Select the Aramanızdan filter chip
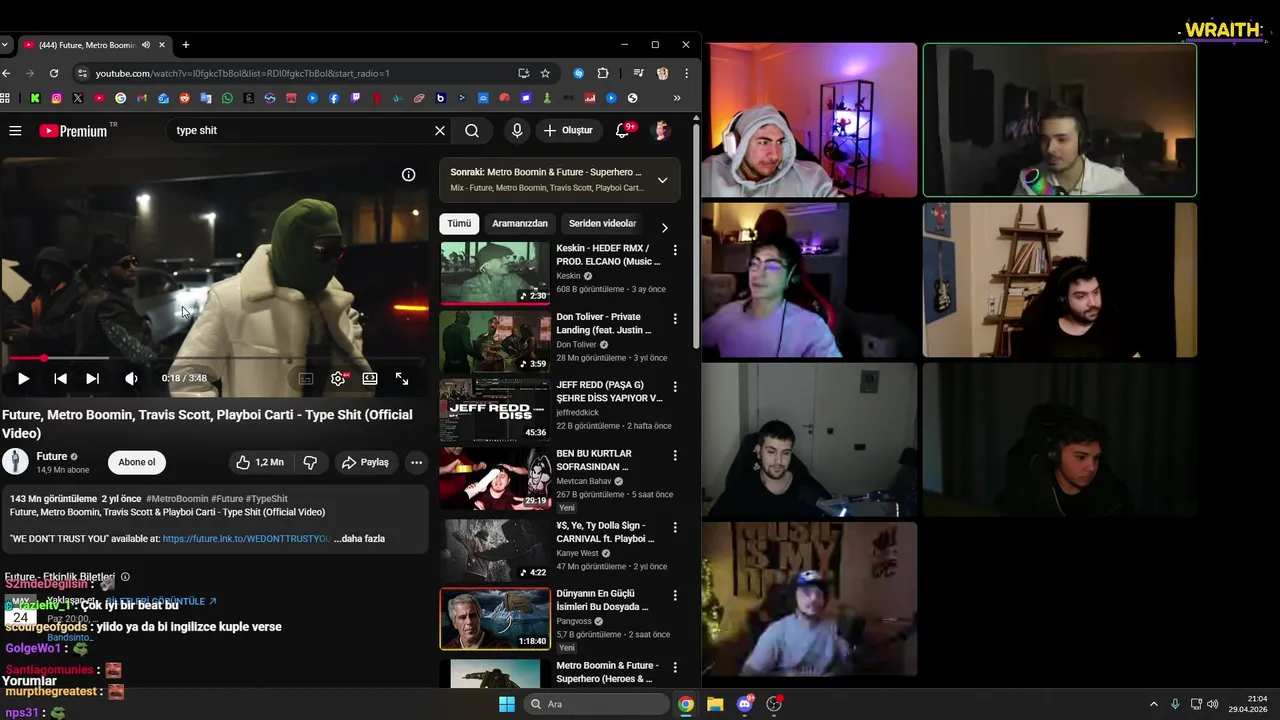Viewport: 1280px width, 720px height. point(520,223)
